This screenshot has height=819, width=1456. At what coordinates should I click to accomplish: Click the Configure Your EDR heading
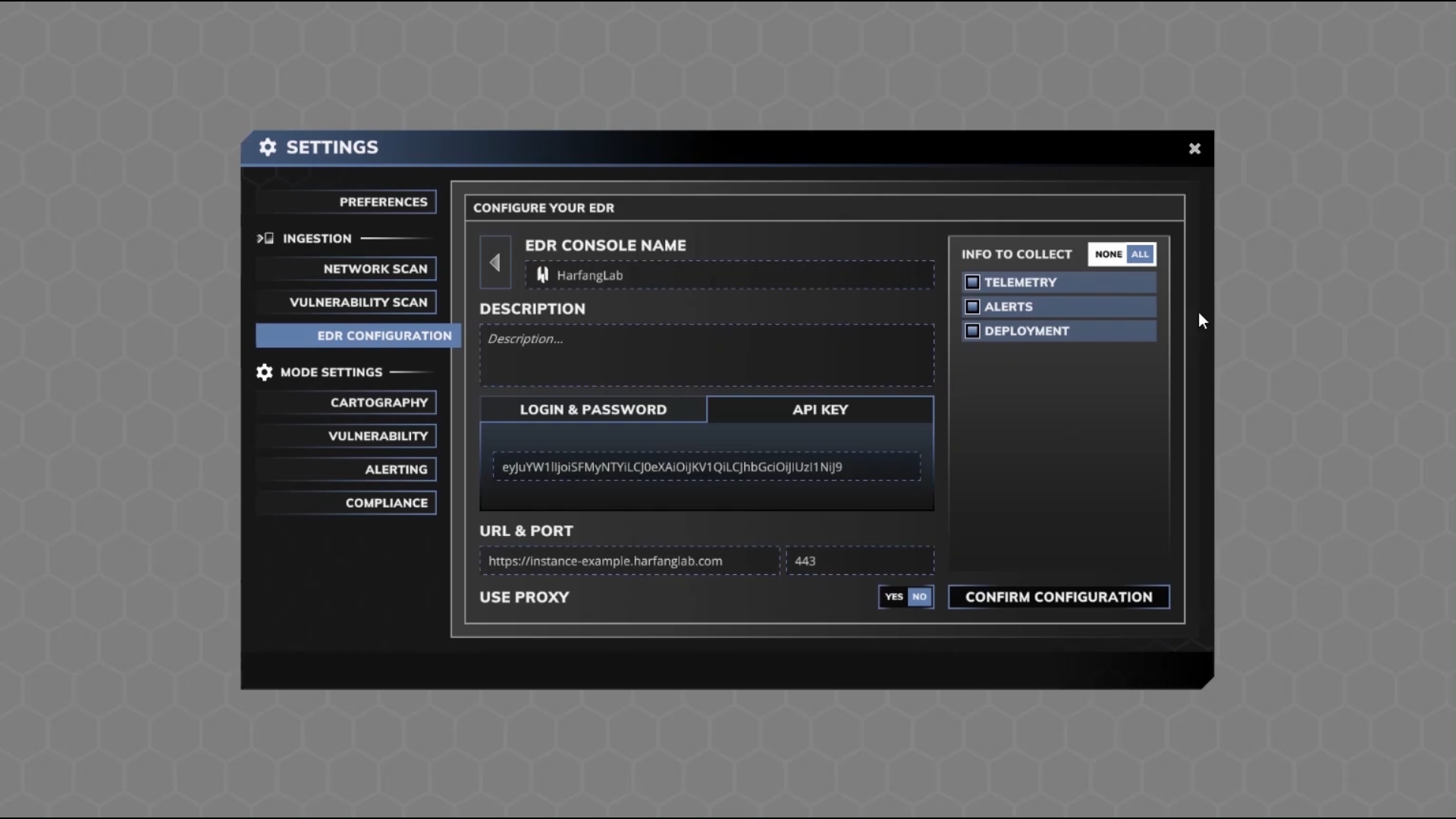(x=544, y=208)
